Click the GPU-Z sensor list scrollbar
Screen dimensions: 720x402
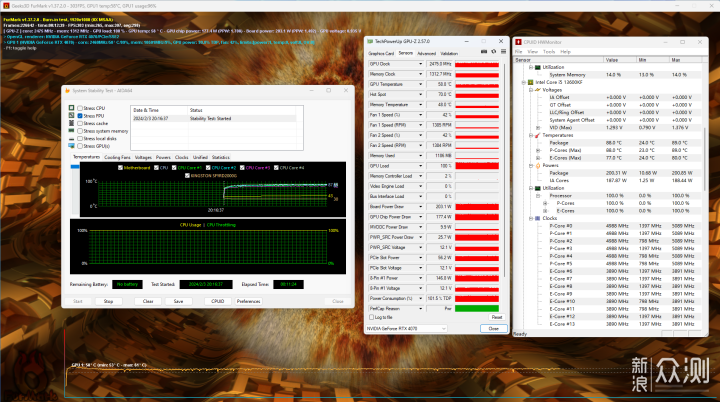pyautogui.click(x=504, y=170)
